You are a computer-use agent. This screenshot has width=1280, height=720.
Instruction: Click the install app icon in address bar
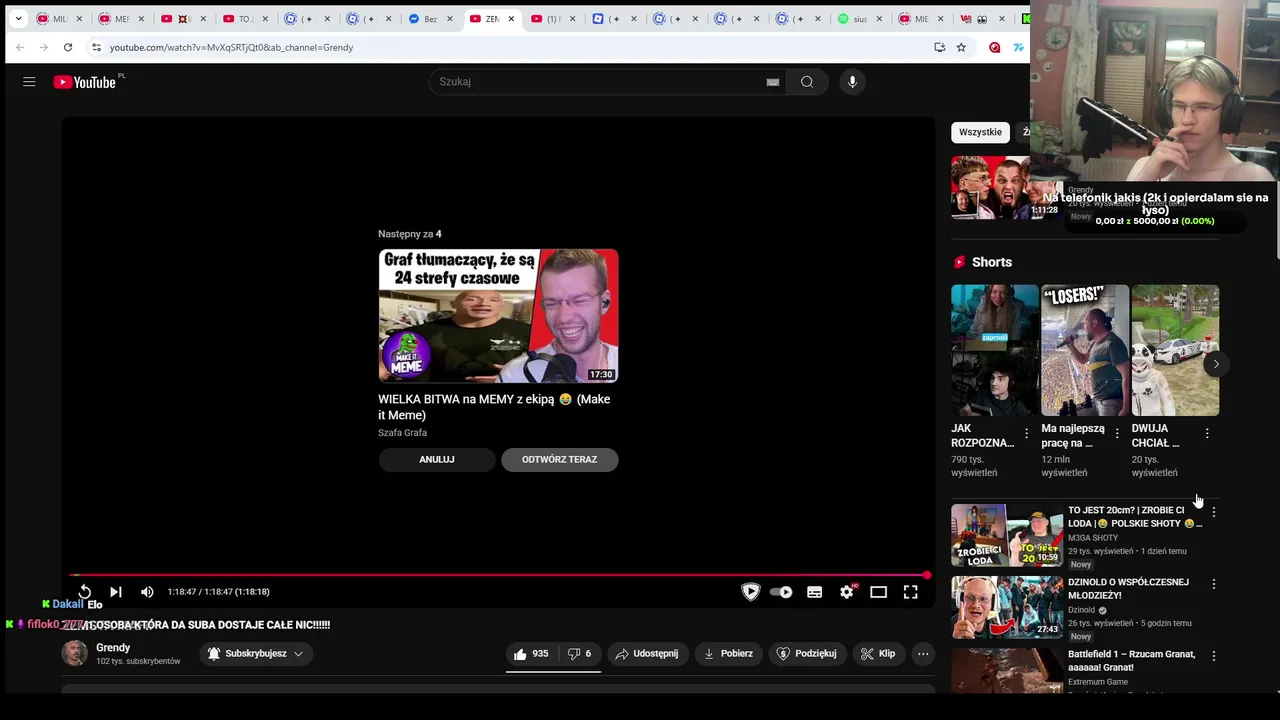click(x=939, y=47)
